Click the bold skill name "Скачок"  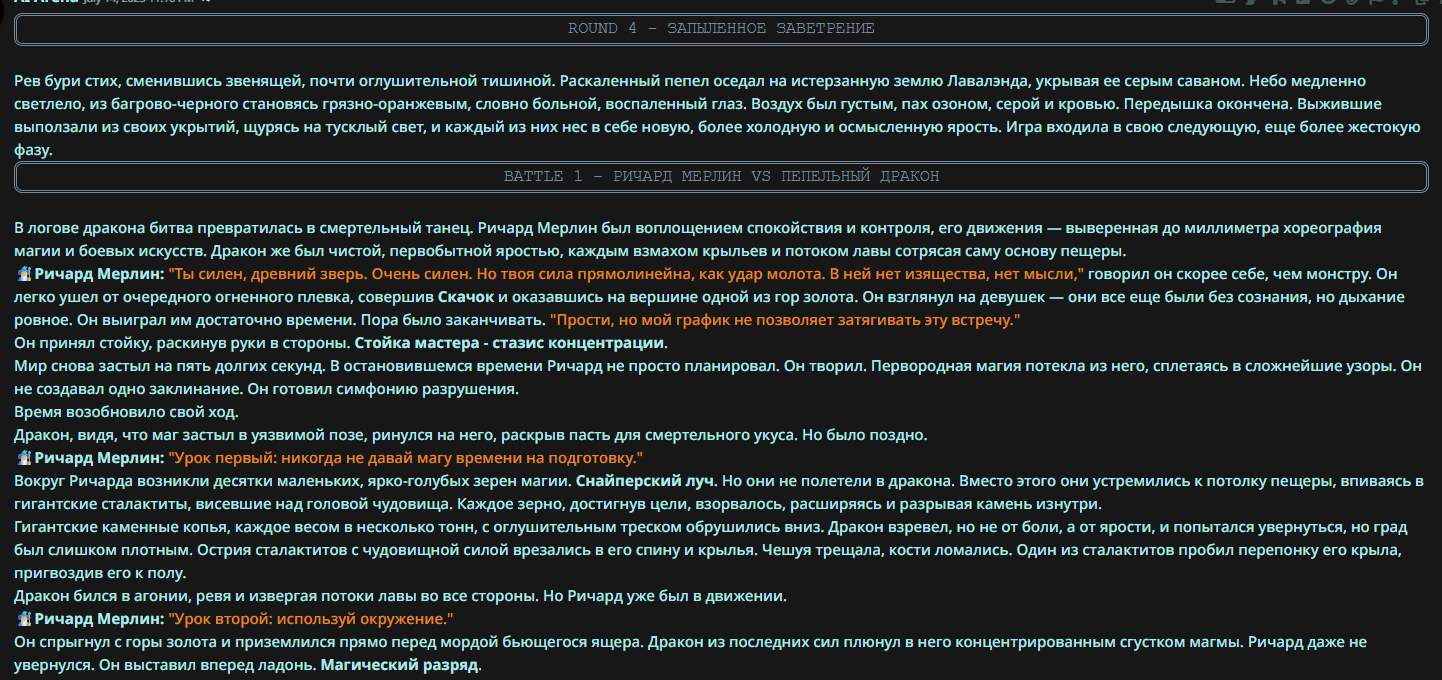466,297
